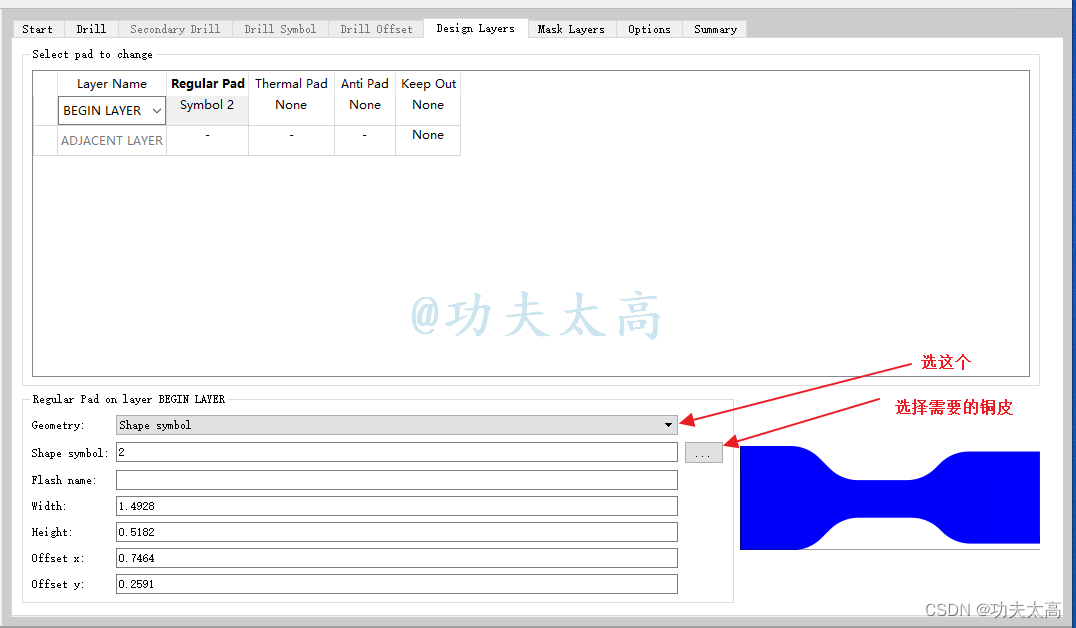Click the Shape symbol input field
This screenshot has height=628, width=1076.
tap(396, 453)
